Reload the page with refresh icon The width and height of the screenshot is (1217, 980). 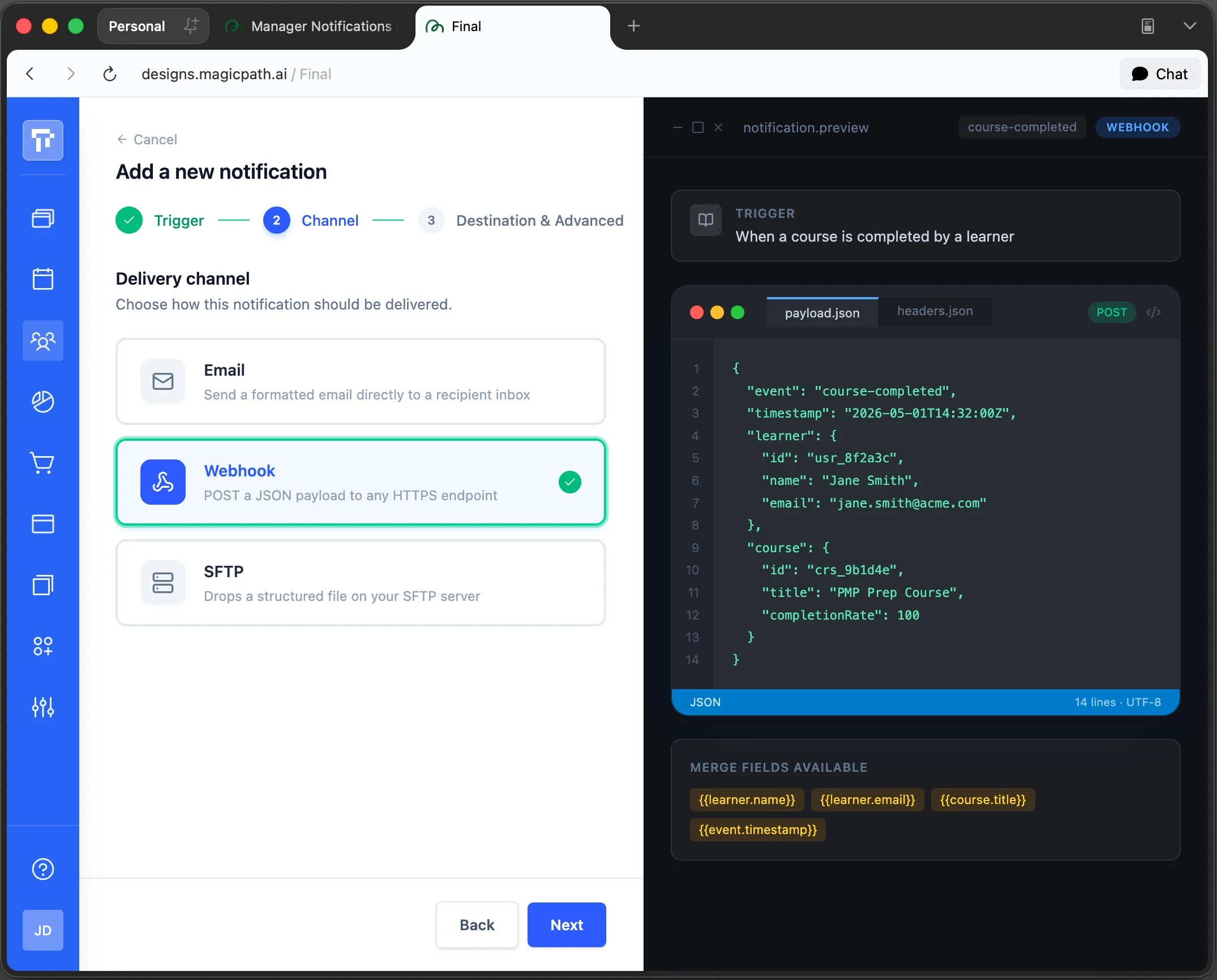tap(110, 74)
